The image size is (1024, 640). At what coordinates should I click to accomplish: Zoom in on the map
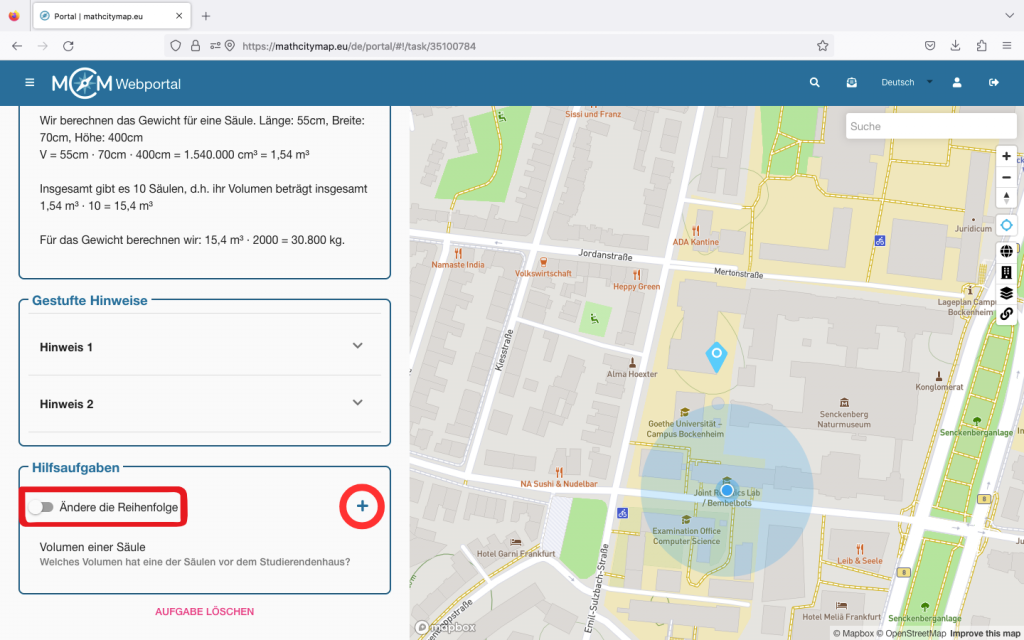pos(1006,156)
